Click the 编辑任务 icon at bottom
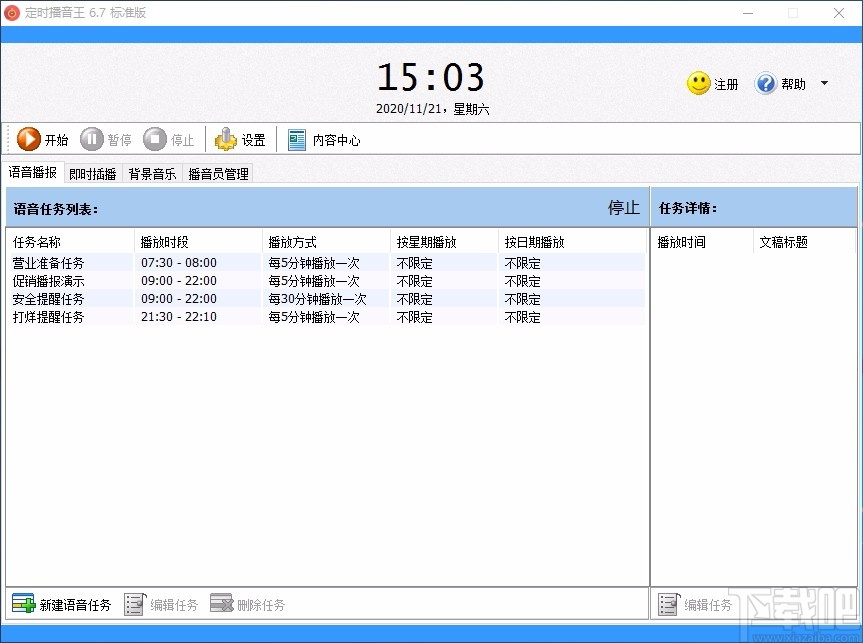 [136, 605]
